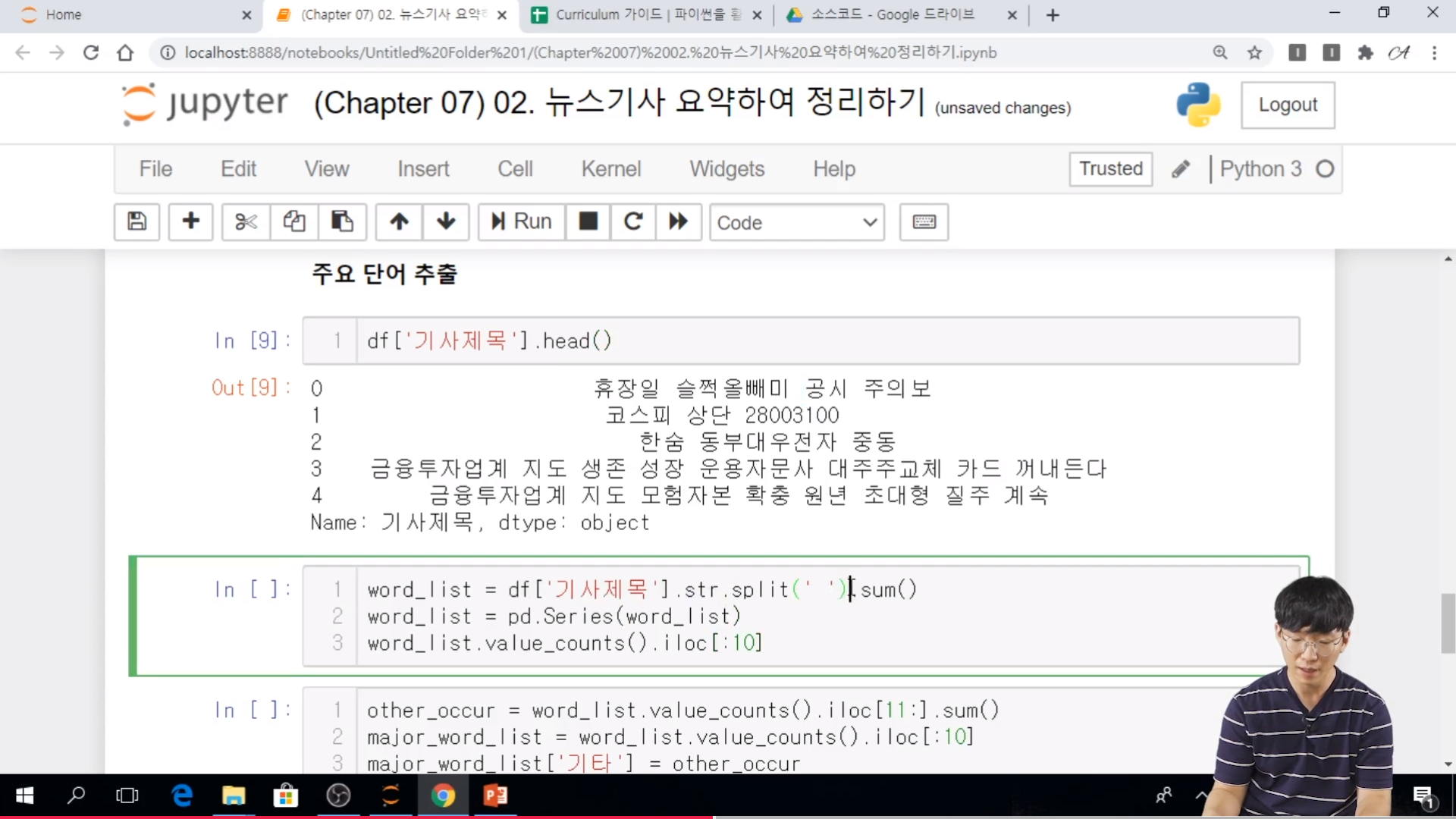Save notebook with the floppy disk icon
This screenshot has height=819, width=1456.
[136, 221]
